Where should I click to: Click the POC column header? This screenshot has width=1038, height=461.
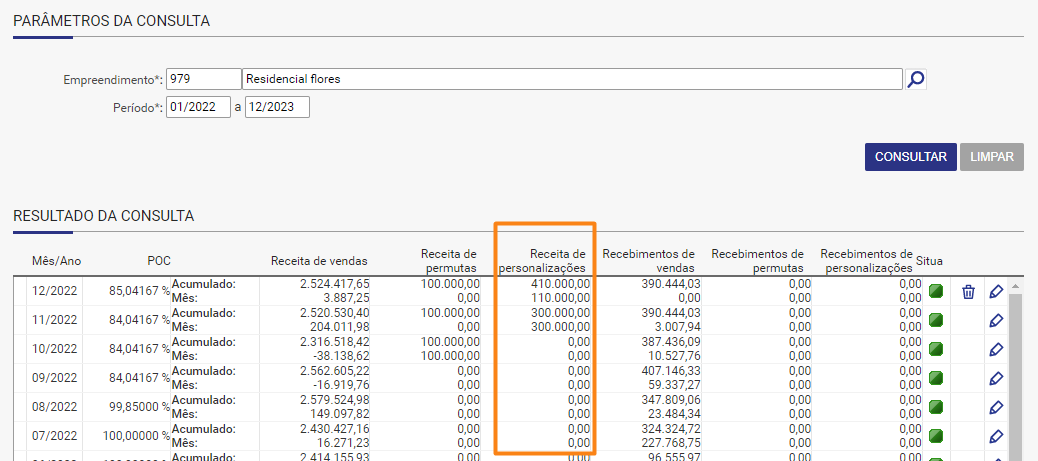point(159,261)
